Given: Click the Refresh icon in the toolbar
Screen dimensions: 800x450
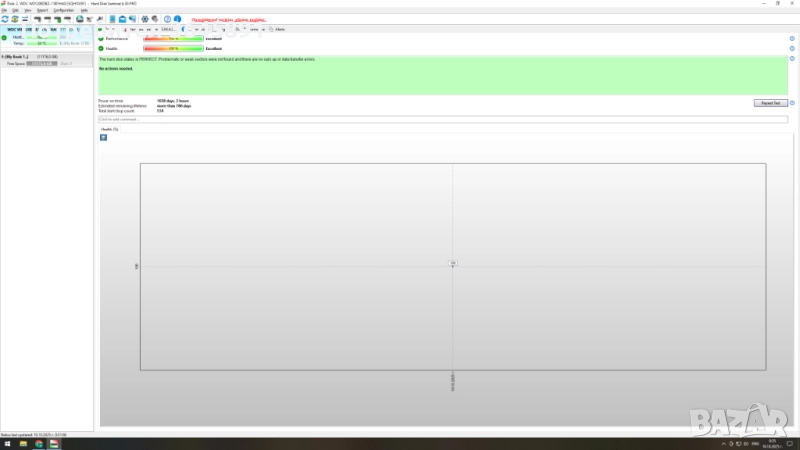Looking at the screenshot, I should pyautogui.click(x=5, y=19).
